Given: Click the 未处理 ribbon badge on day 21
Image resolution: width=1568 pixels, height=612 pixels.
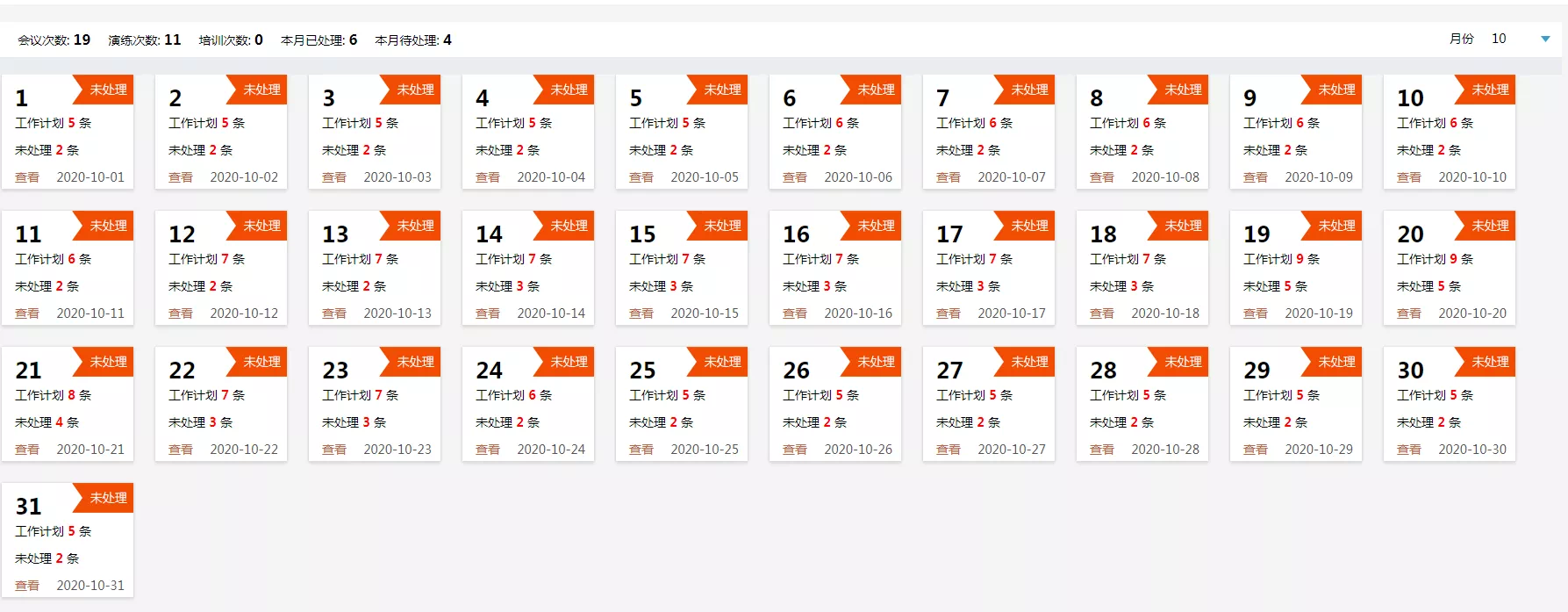Looking at the screenshot, I should click(107, 362).
